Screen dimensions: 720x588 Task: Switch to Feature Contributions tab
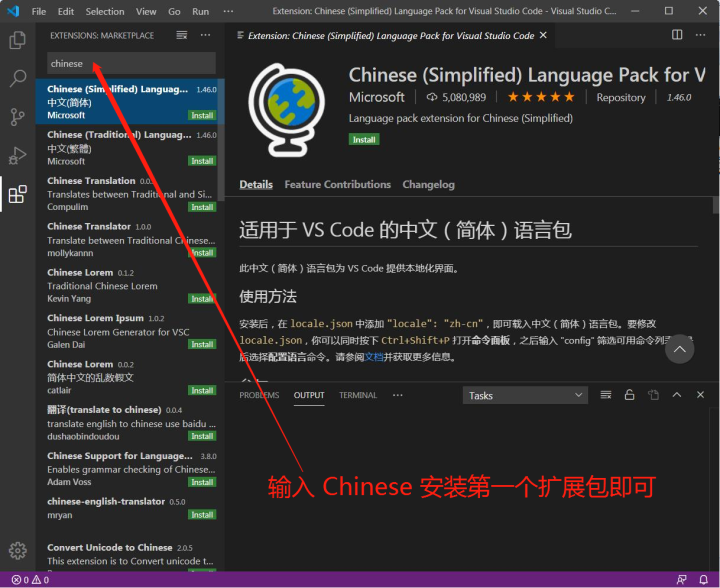[338, 185]
